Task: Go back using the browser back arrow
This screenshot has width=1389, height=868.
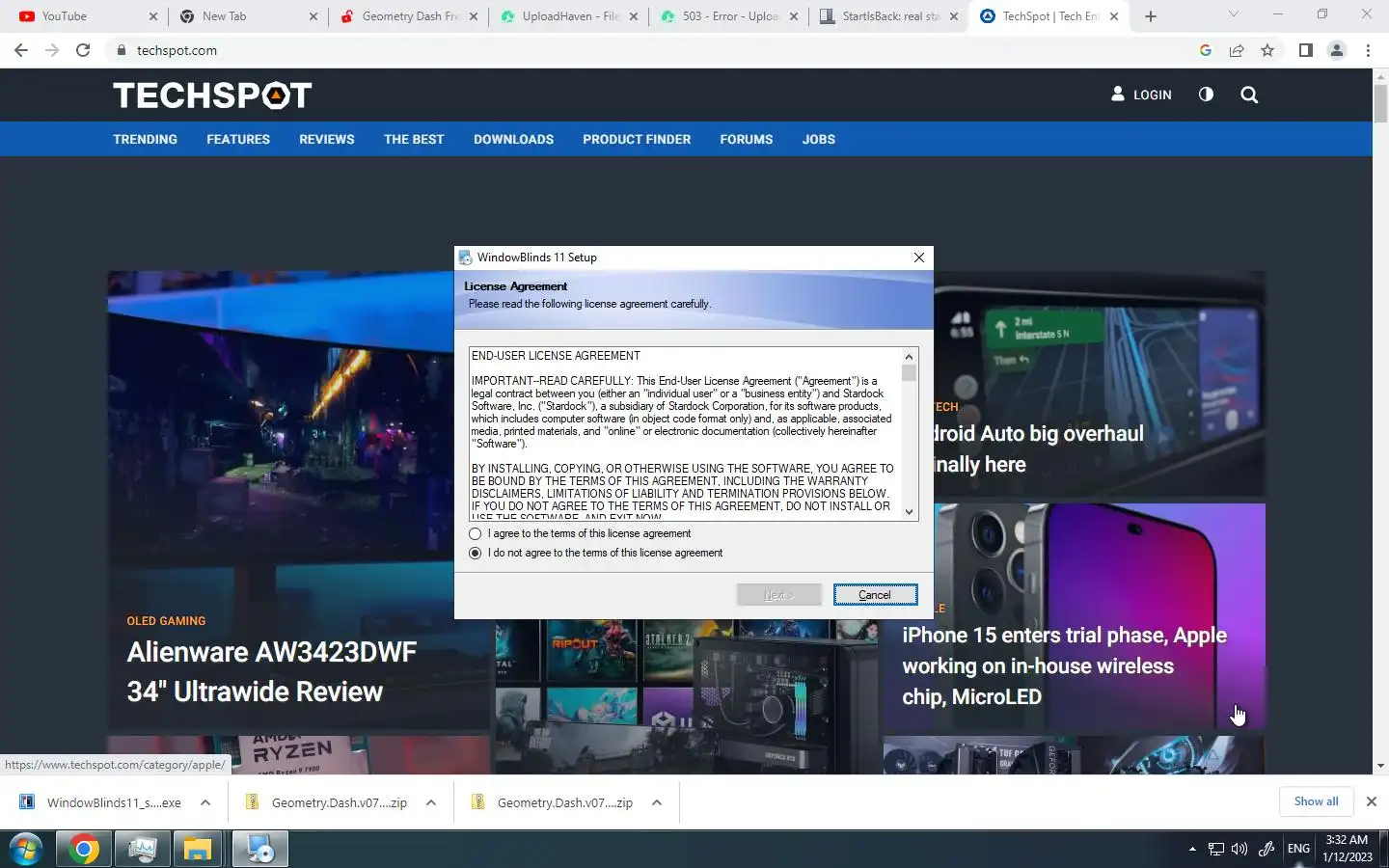Action: pyautogui.click(x=21, y=50)
